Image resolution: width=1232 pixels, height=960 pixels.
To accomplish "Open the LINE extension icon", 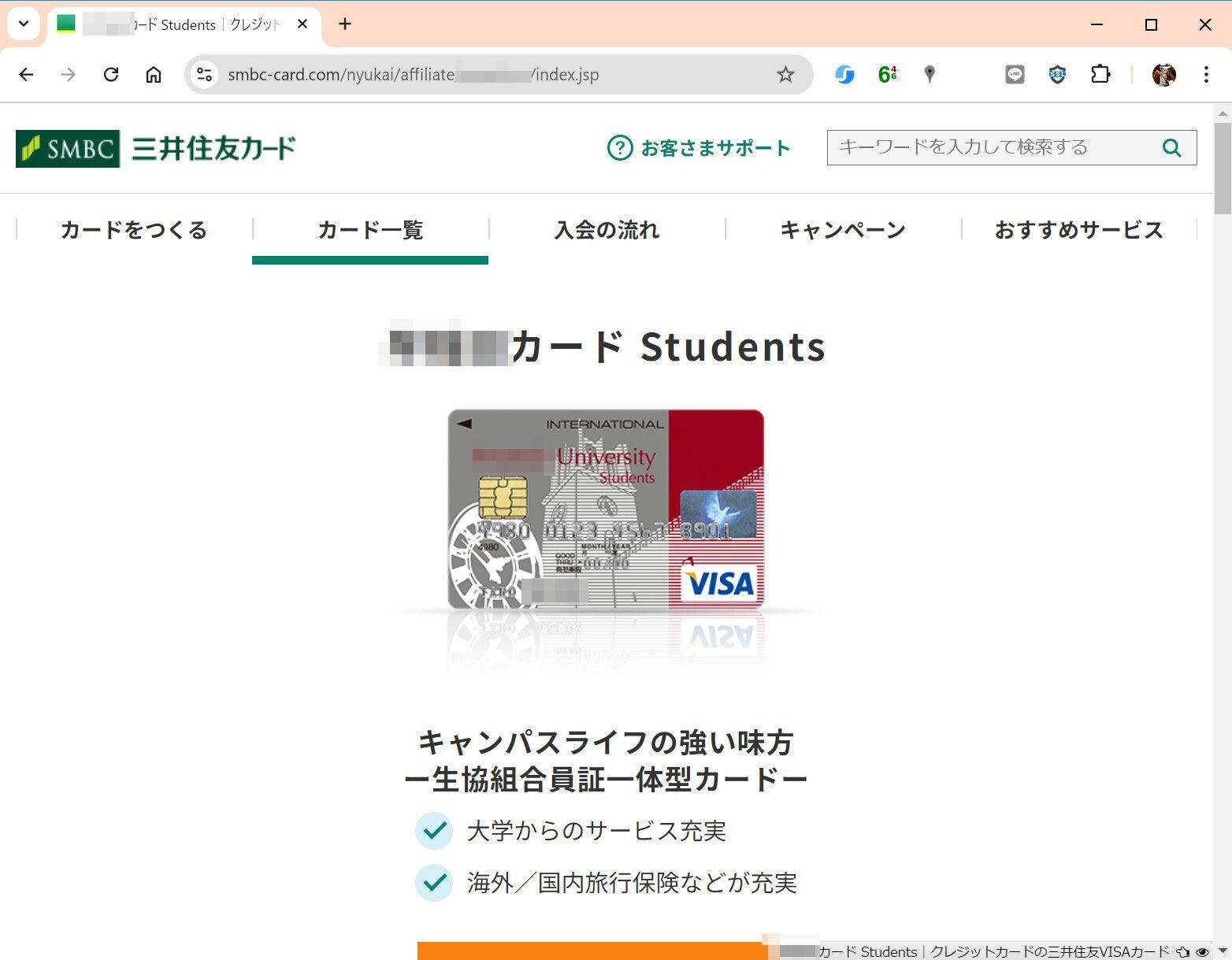I will [x=1015, y=75].
